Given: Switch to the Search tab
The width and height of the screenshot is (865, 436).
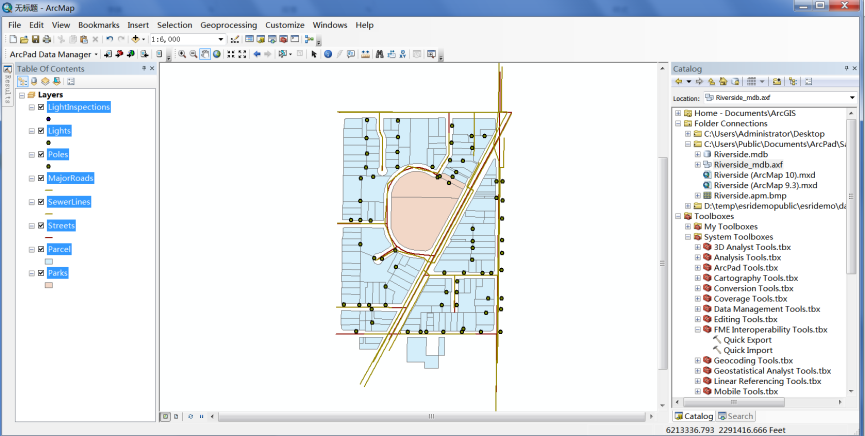Looking at the screenshot, I should (735, 416).
